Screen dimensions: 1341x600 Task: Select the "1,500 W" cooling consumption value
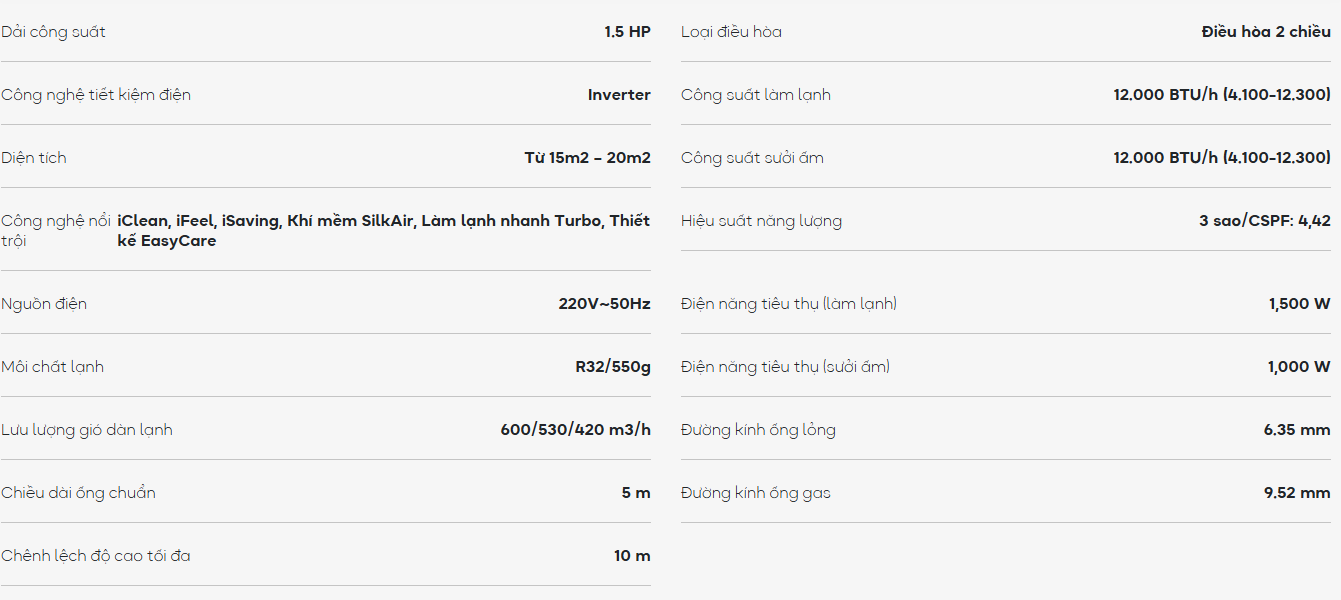(1299, 304)
